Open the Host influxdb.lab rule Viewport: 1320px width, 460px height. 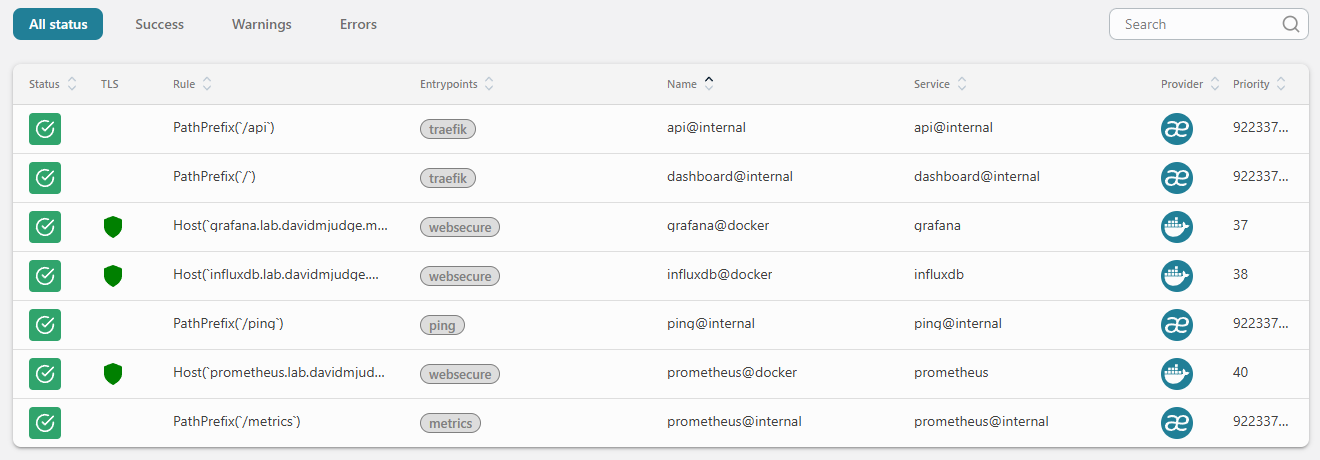276,274
